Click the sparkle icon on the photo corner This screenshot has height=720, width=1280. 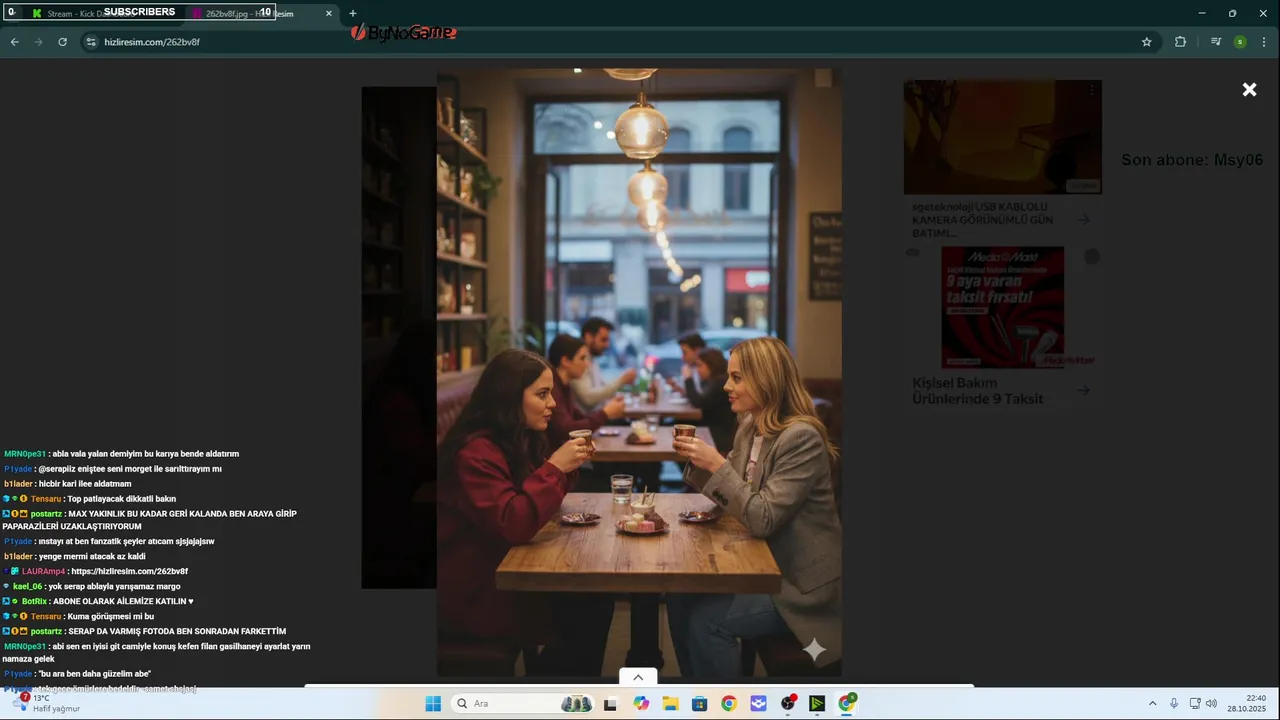click(814, 650)
